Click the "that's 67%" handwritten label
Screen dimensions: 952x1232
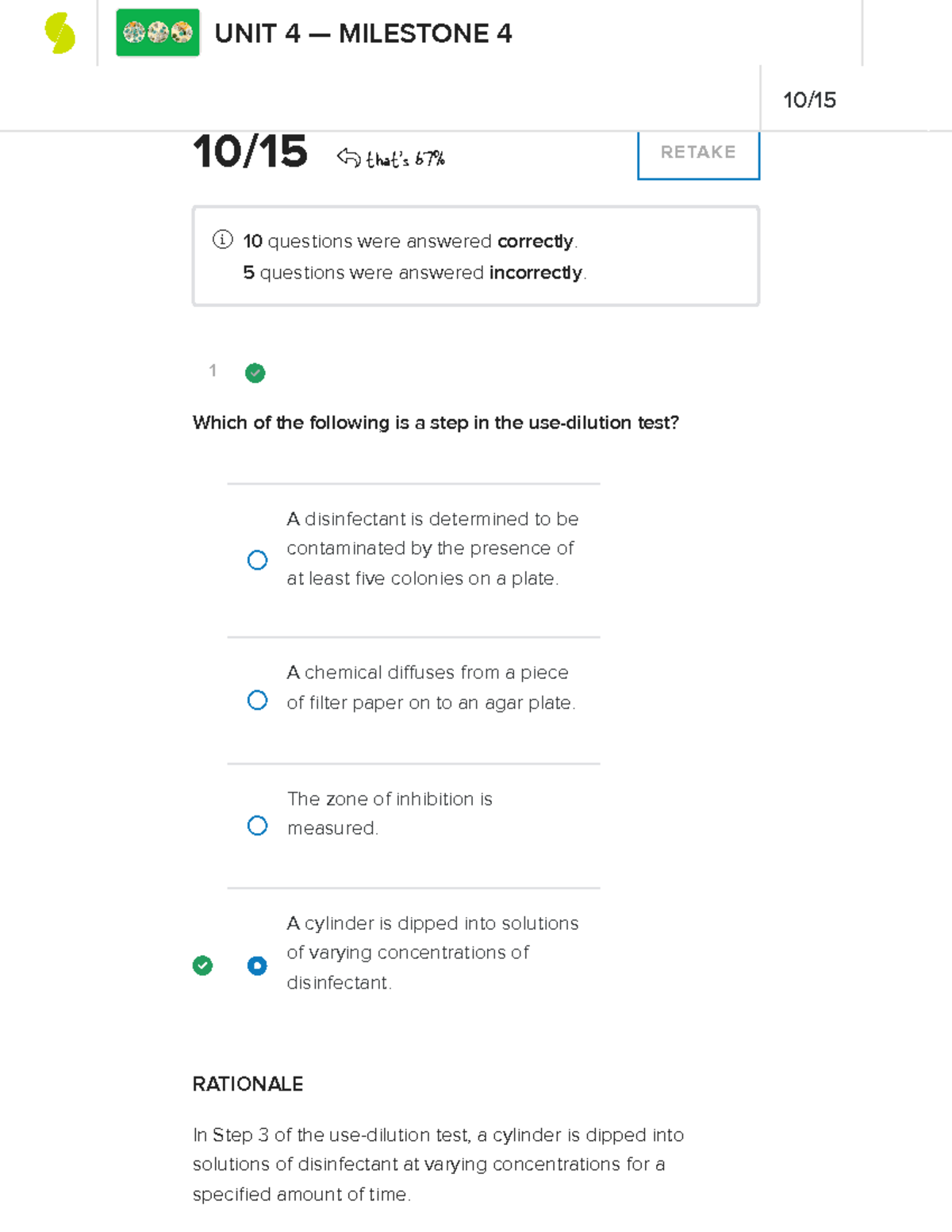tap(405, 159)
